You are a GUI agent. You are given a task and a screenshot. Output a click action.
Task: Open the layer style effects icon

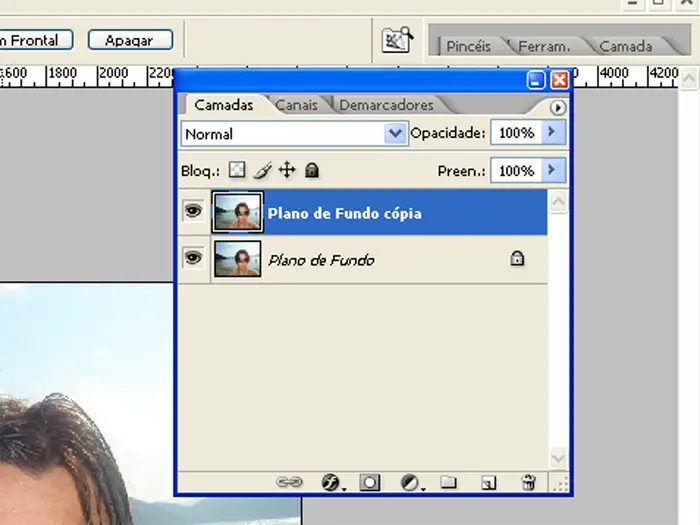[x=331, y=482]
